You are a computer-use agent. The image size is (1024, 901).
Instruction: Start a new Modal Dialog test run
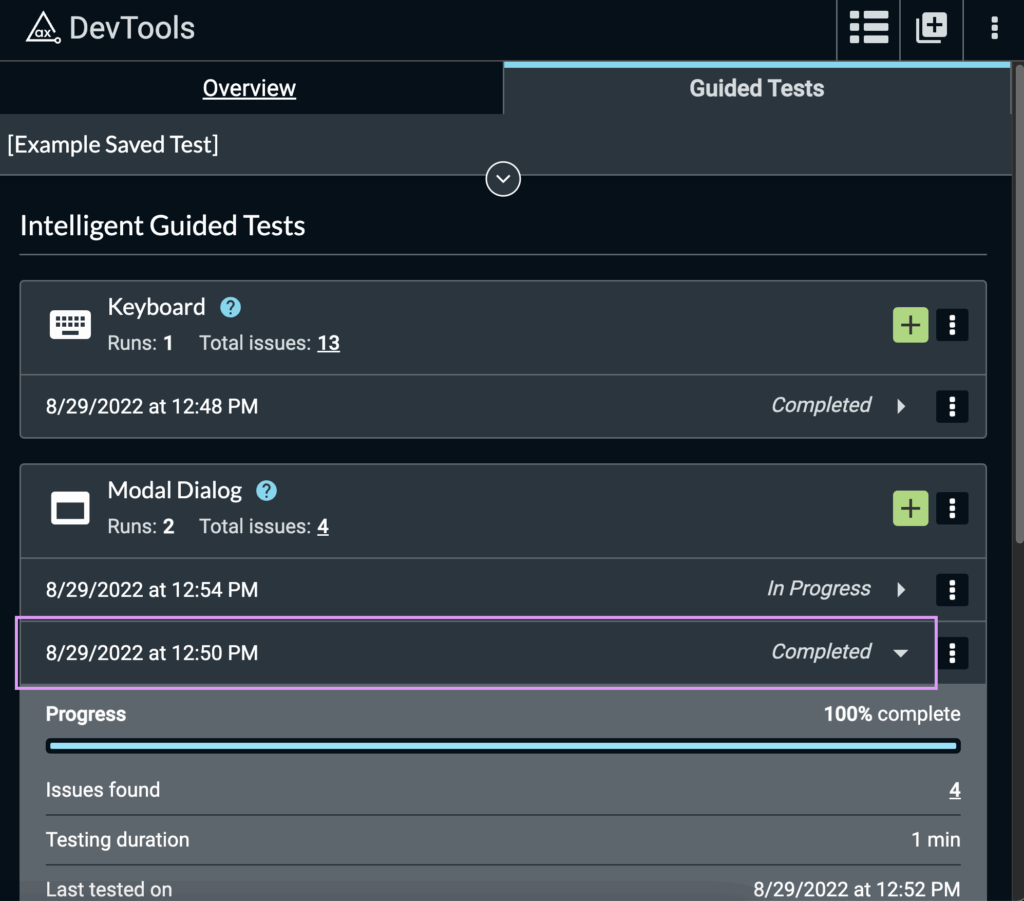point(910,508)
